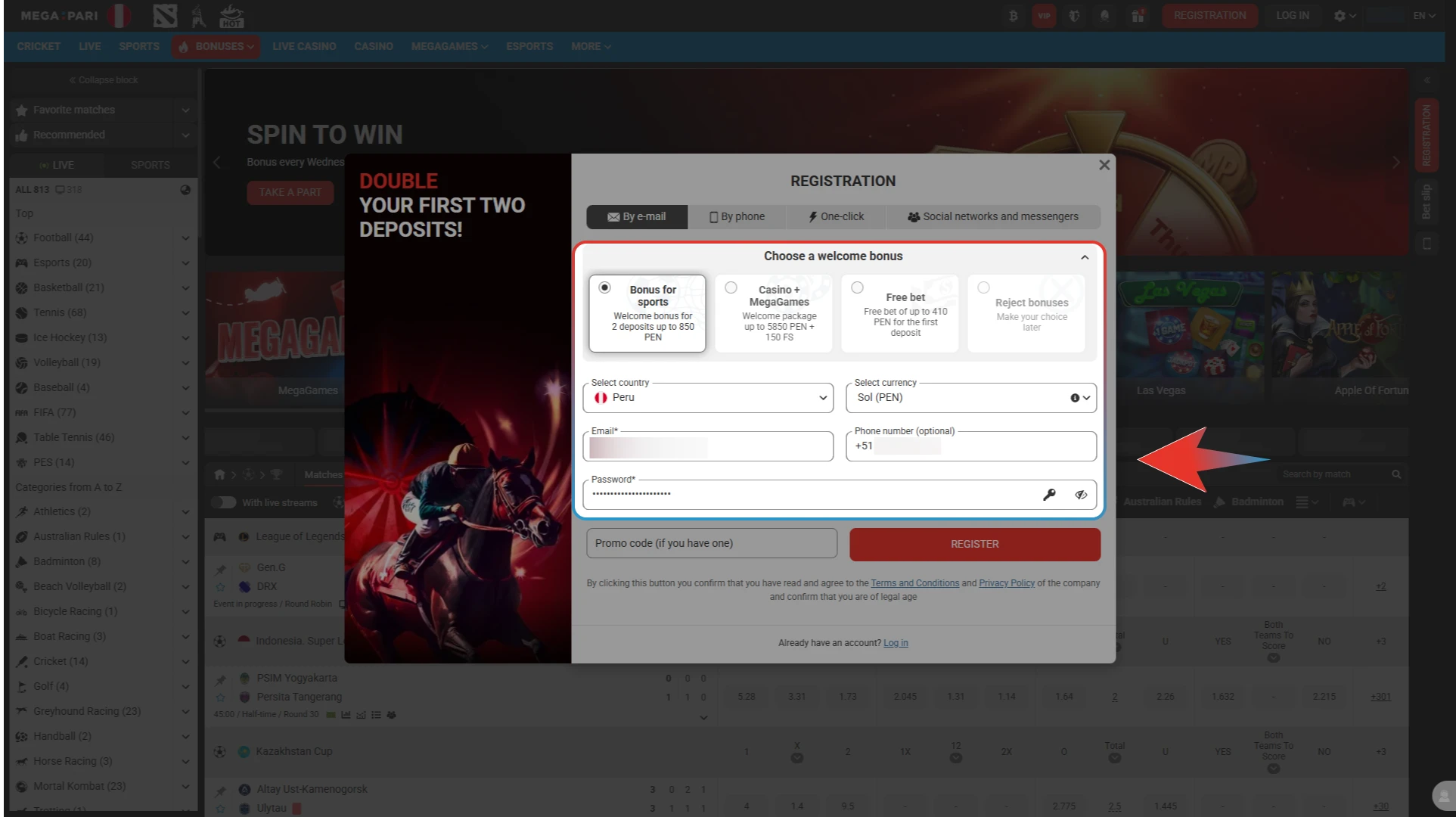Go to previous banner slide arrow
Viewport: 1456px width, 817px height.
coord(216,162)
